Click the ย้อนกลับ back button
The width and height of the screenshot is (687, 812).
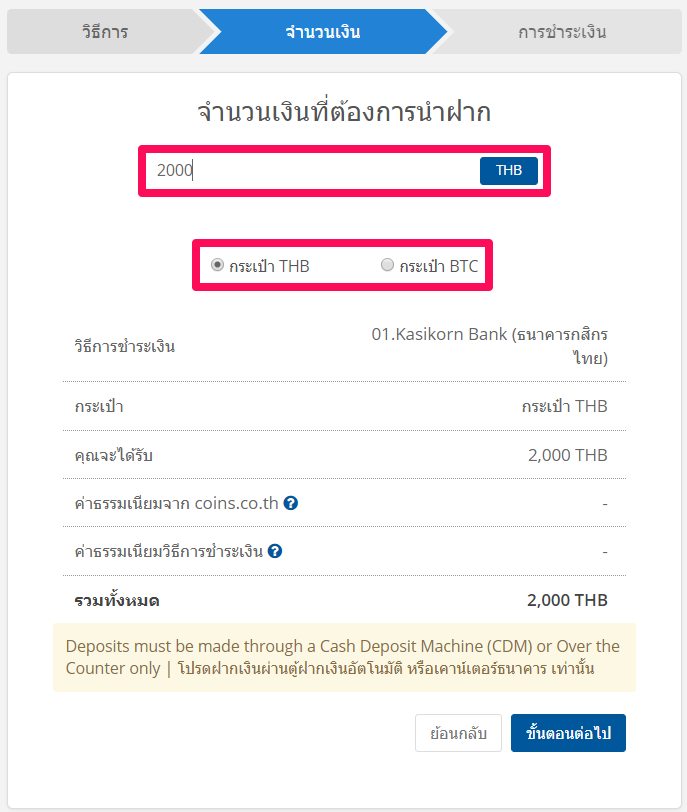coord(458,733)
